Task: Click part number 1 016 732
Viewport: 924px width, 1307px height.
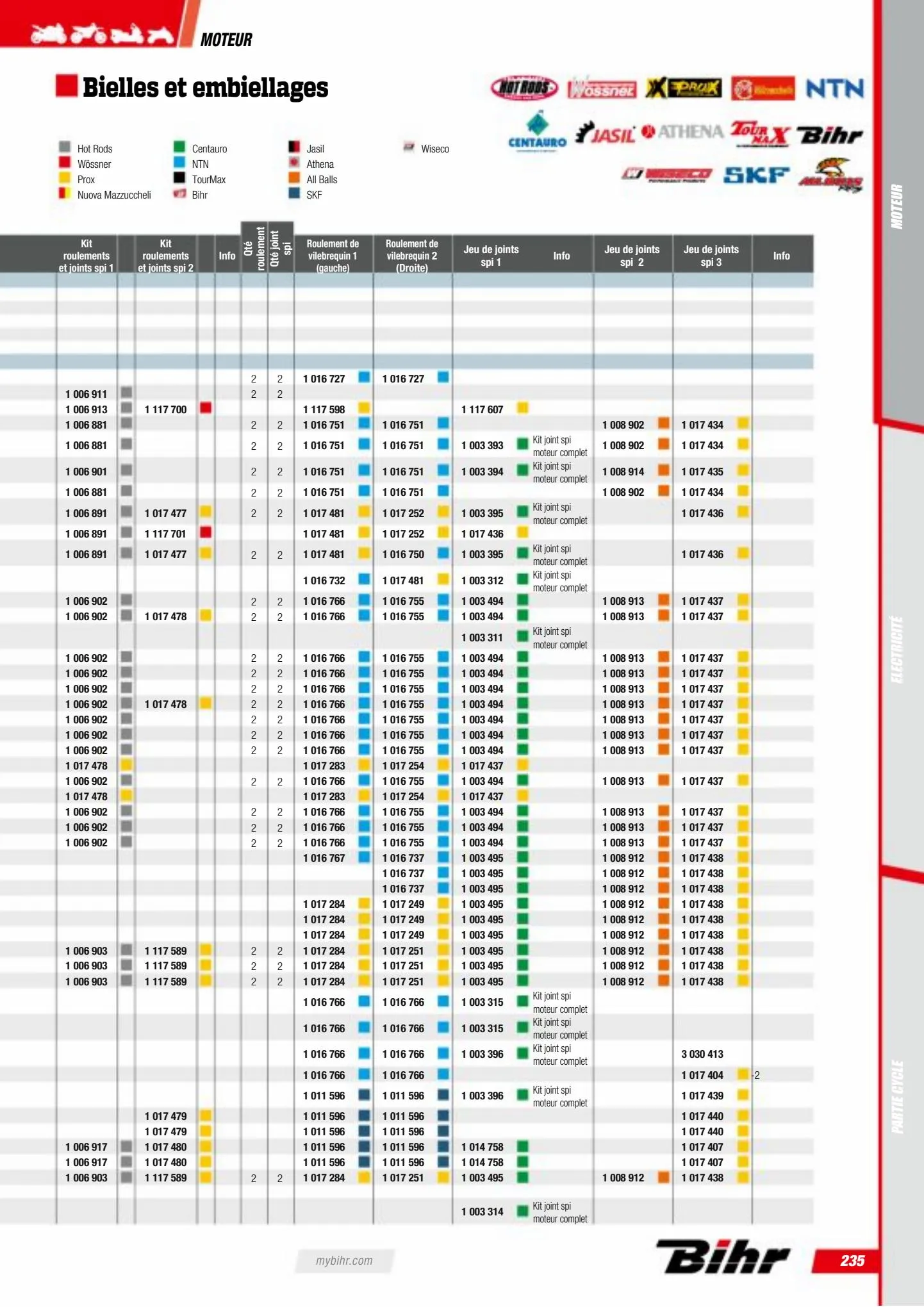Action: click(x=324, y=580)
